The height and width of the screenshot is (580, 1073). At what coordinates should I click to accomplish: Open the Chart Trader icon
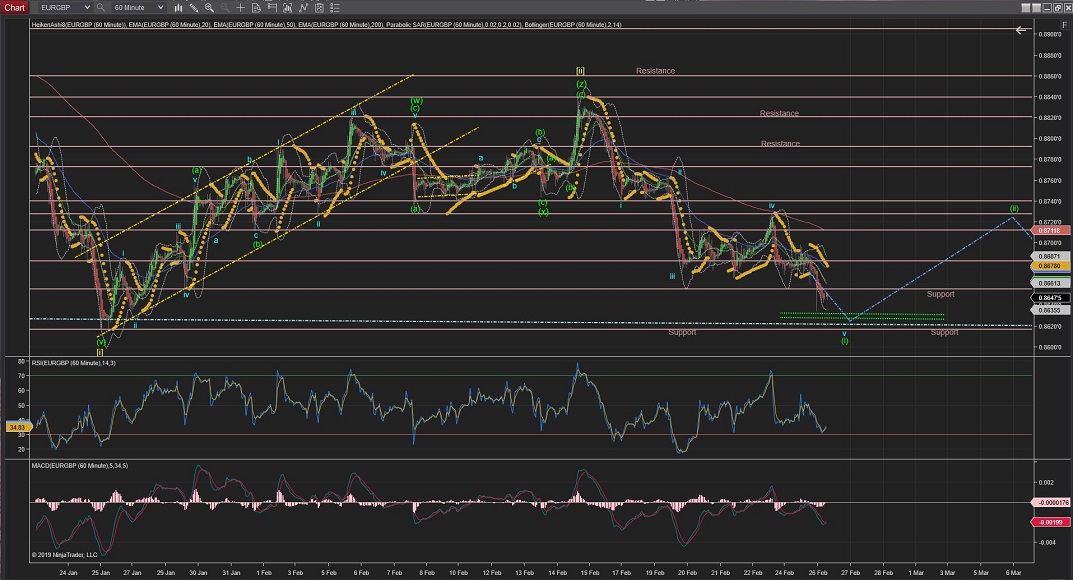pyautogui.click(x=272, y=8)
